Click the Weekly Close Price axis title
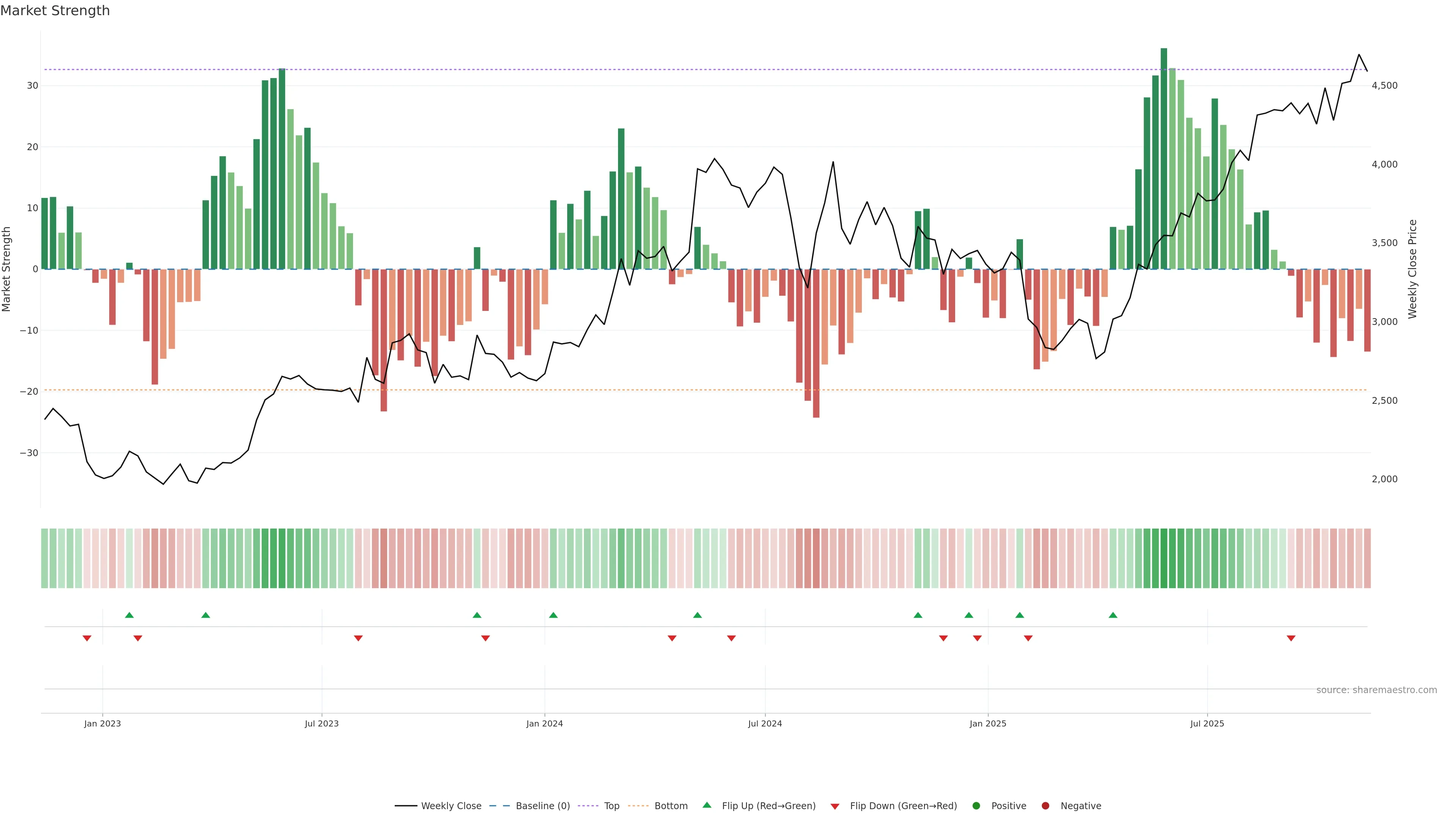The image size is (1456, 819). pyautogui.click(x=1412, y=269)
